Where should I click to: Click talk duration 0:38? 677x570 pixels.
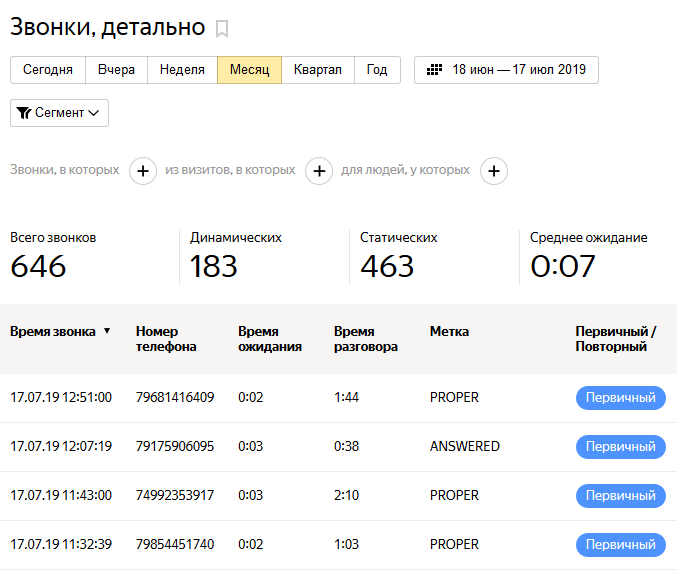coord(346,446)
